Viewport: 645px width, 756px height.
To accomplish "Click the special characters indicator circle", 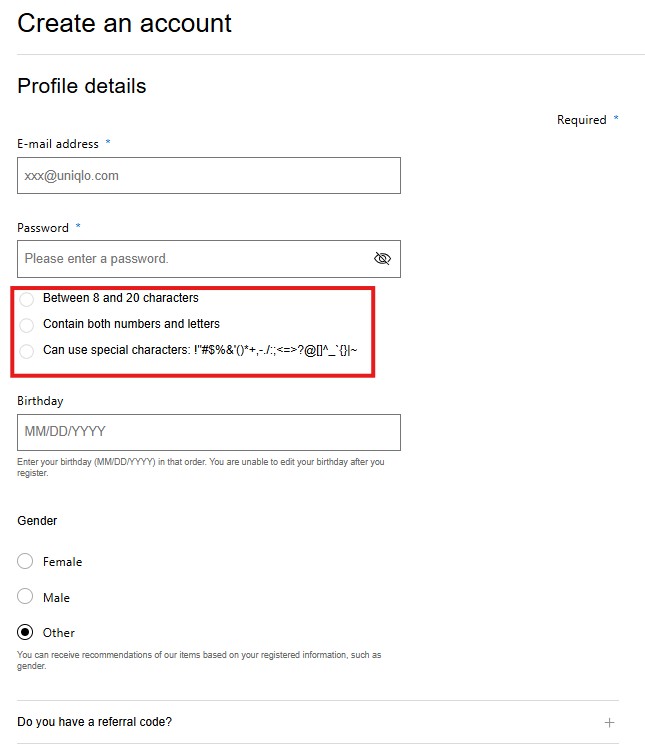I will tap(26, 351).
